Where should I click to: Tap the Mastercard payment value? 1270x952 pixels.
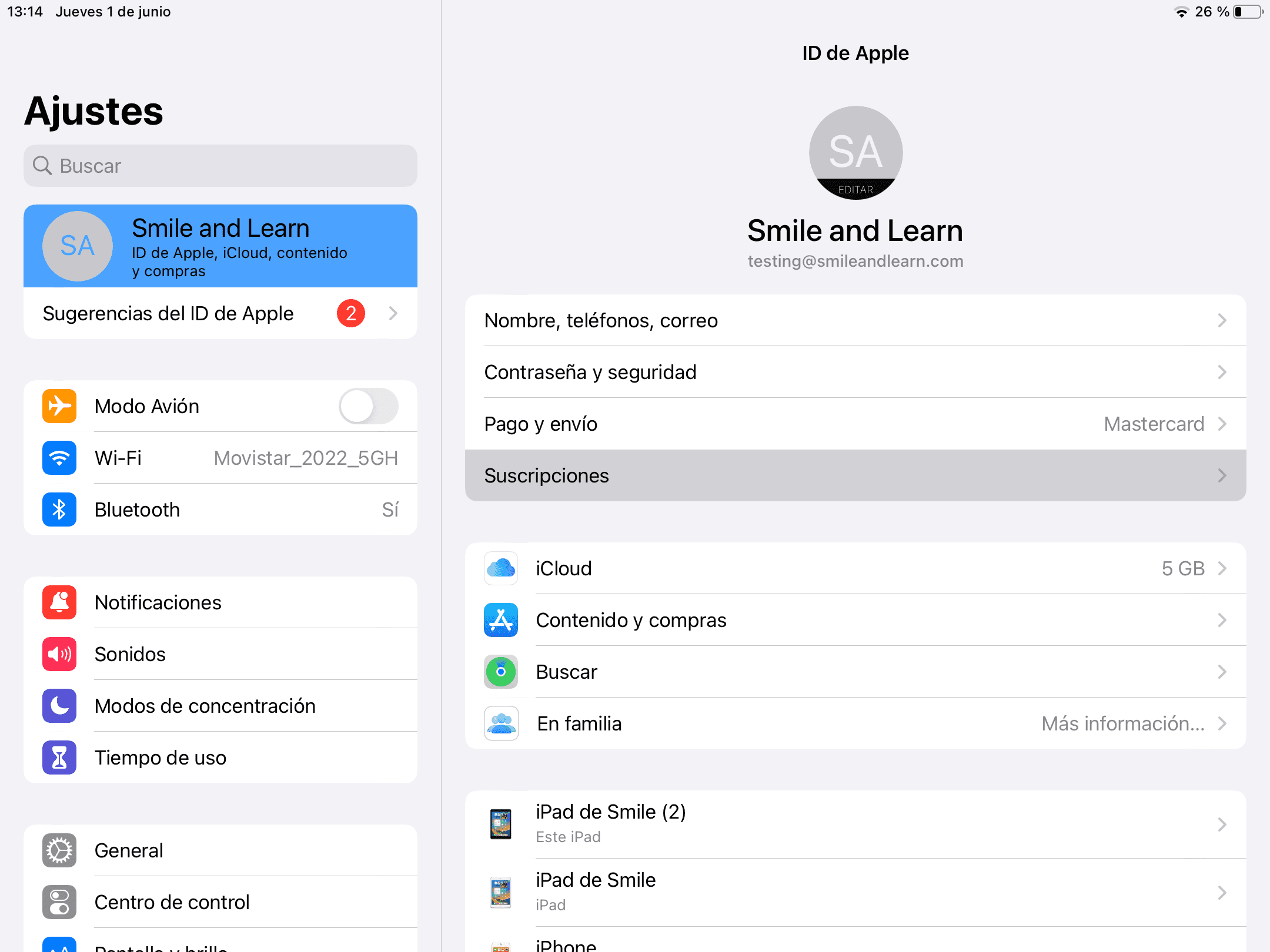tap(1154, 424)
